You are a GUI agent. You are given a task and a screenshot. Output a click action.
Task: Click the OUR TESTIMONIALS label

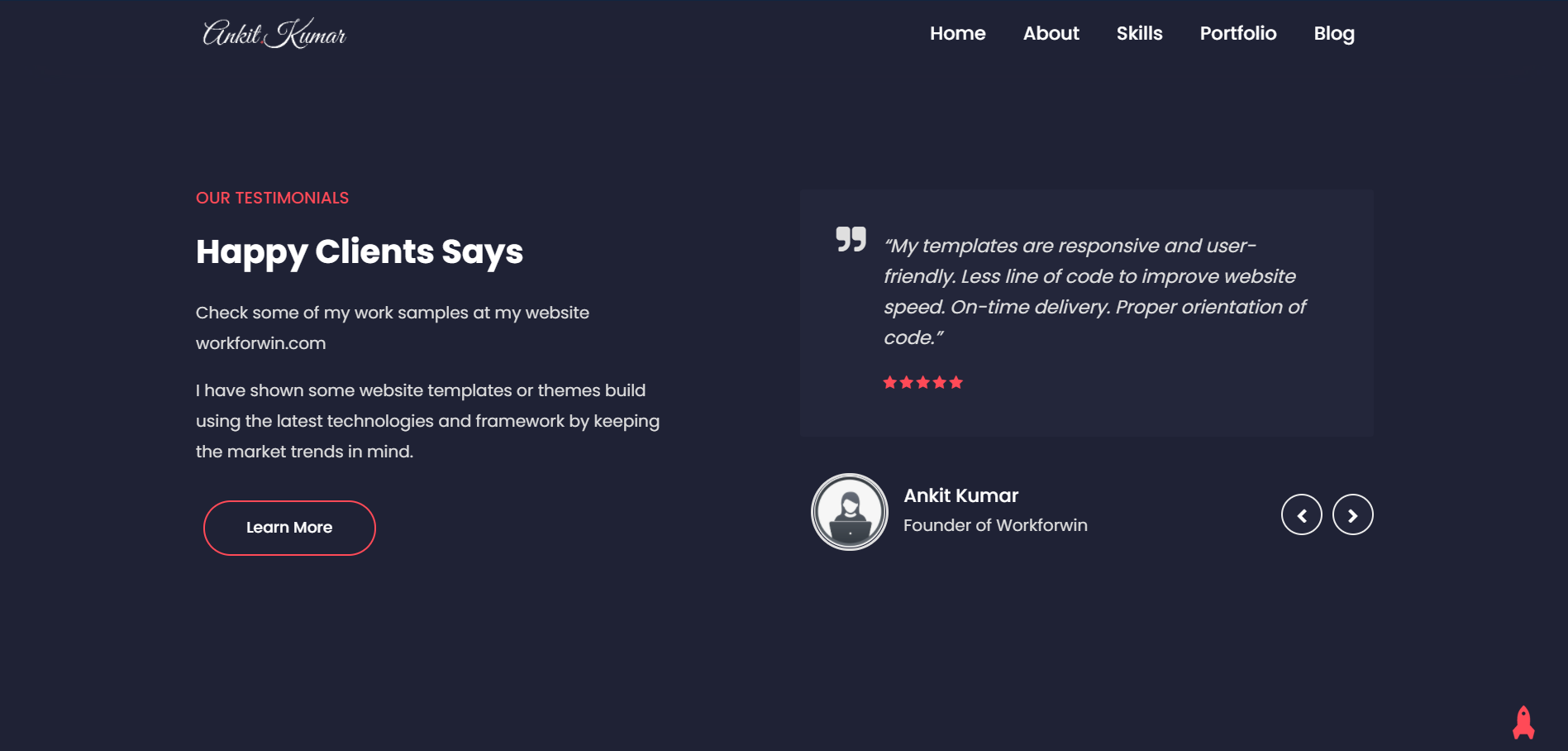coord(272,198)
